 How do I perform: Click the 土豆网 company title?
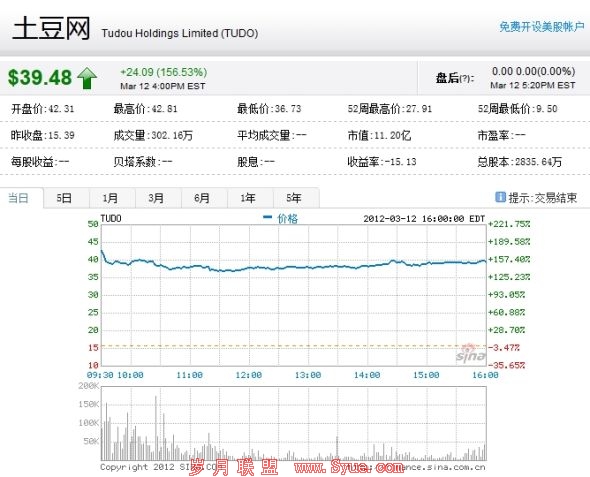[x=51, y=28]
